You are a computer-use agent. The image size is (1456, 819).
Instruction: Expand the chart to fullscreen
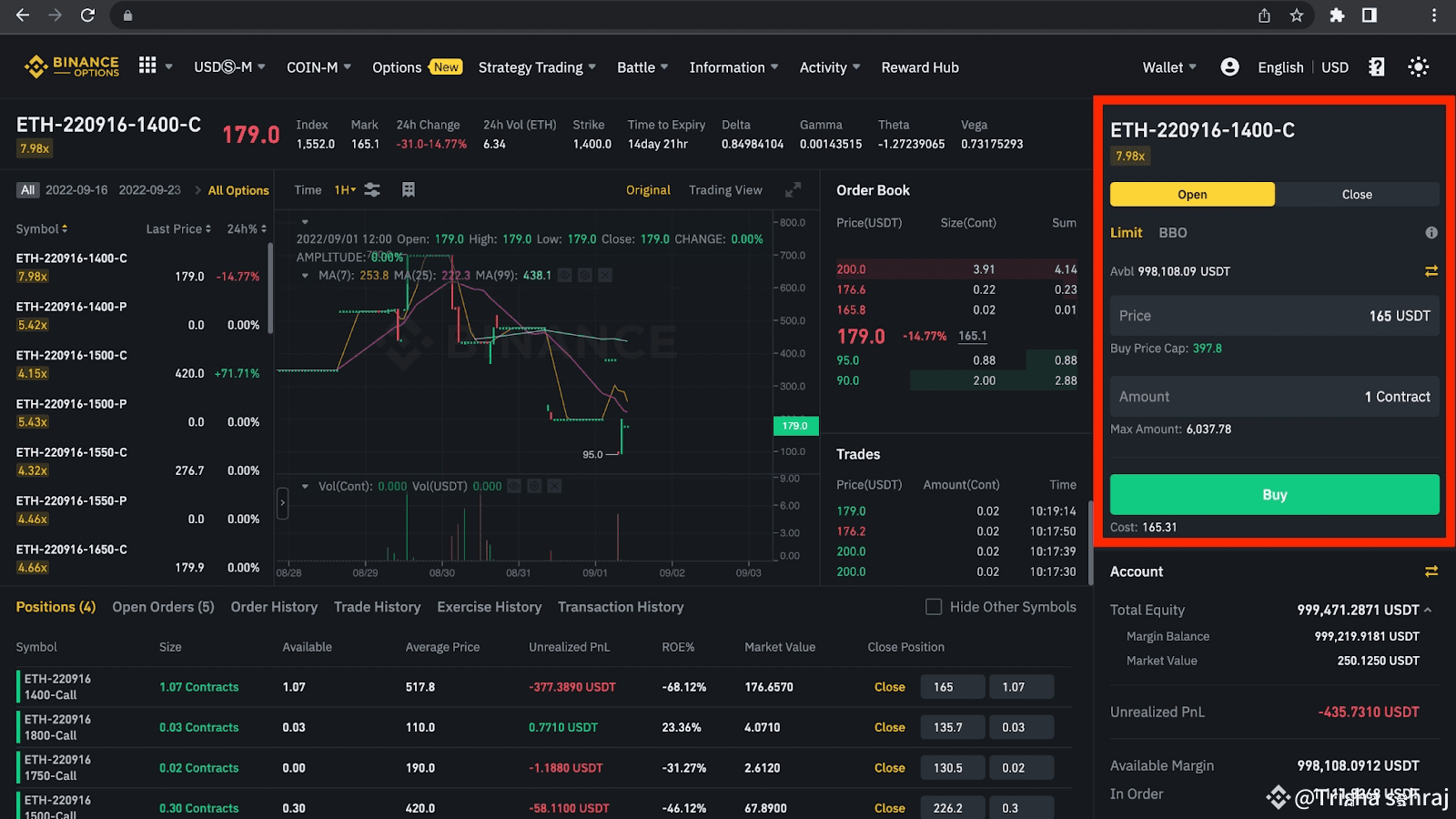793,190
